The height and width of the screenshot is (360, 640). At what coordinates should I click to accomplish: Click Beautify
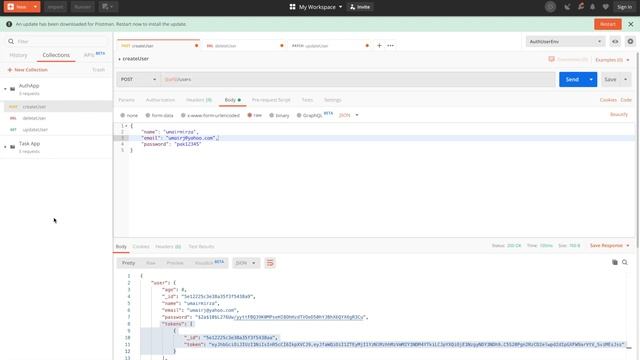pyautogui.click(x=619, y=115)
